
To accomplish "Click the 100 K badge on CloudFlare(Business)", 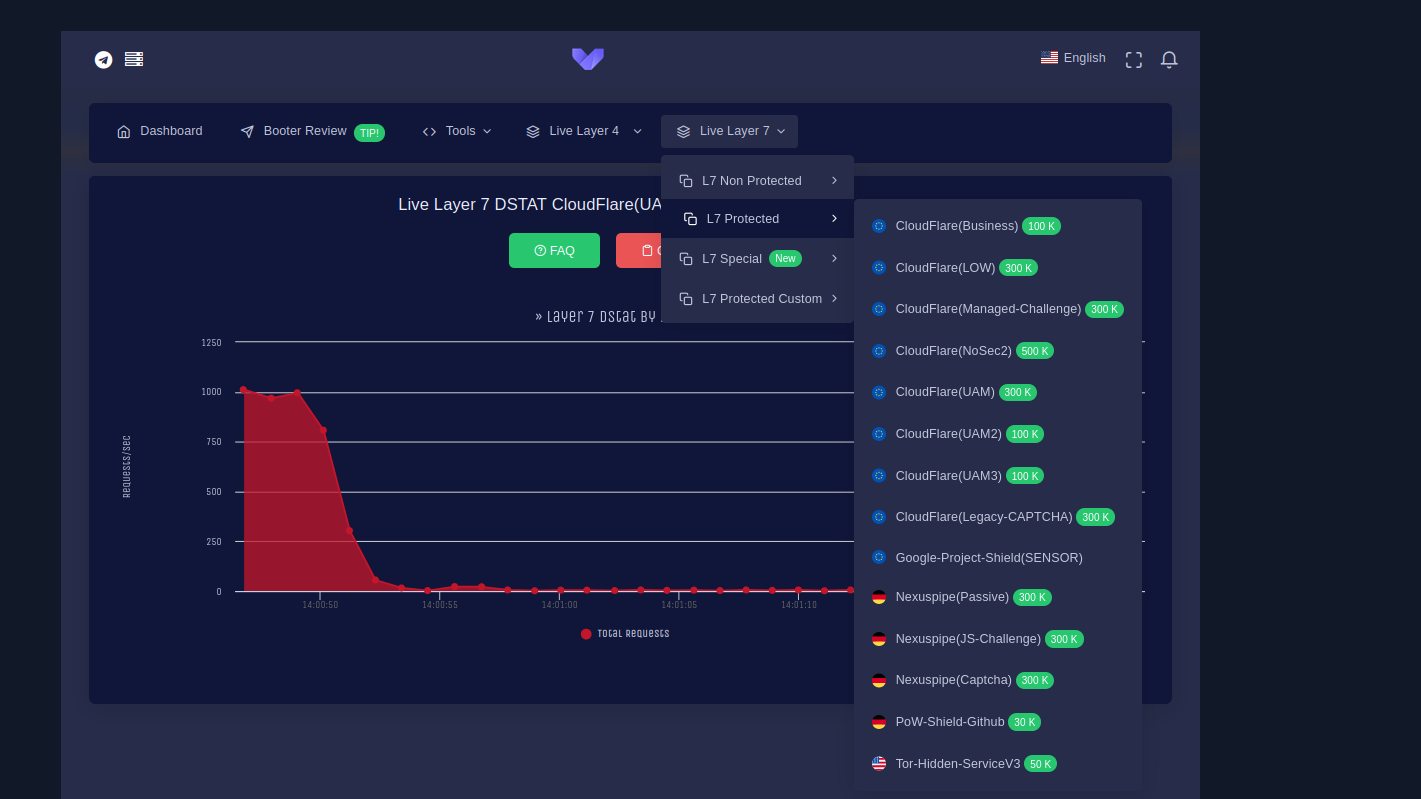I will point(1041,226).
